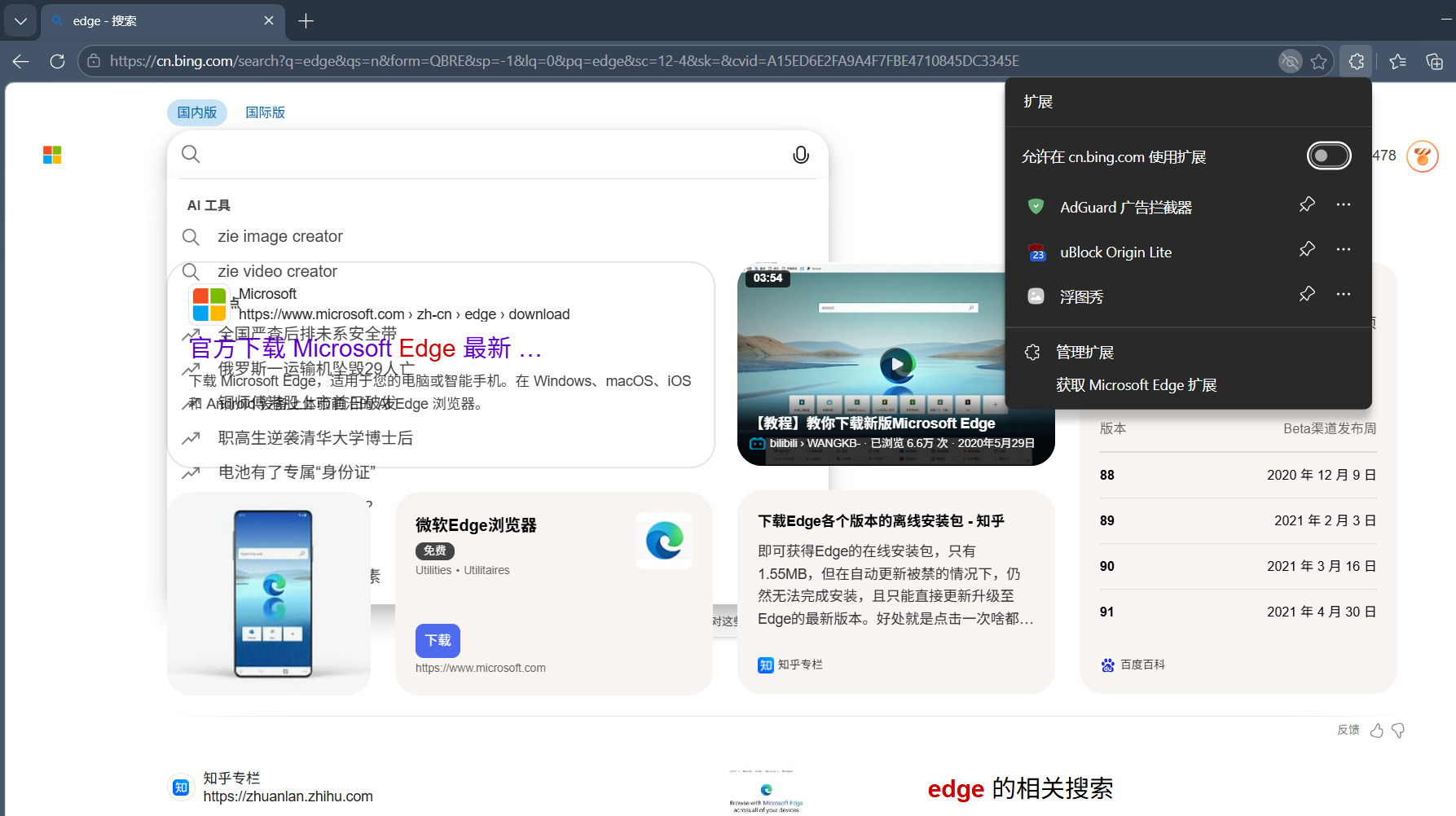Switch to 国际版 tab
The image size is (1456, 816).
coord(266,112)
